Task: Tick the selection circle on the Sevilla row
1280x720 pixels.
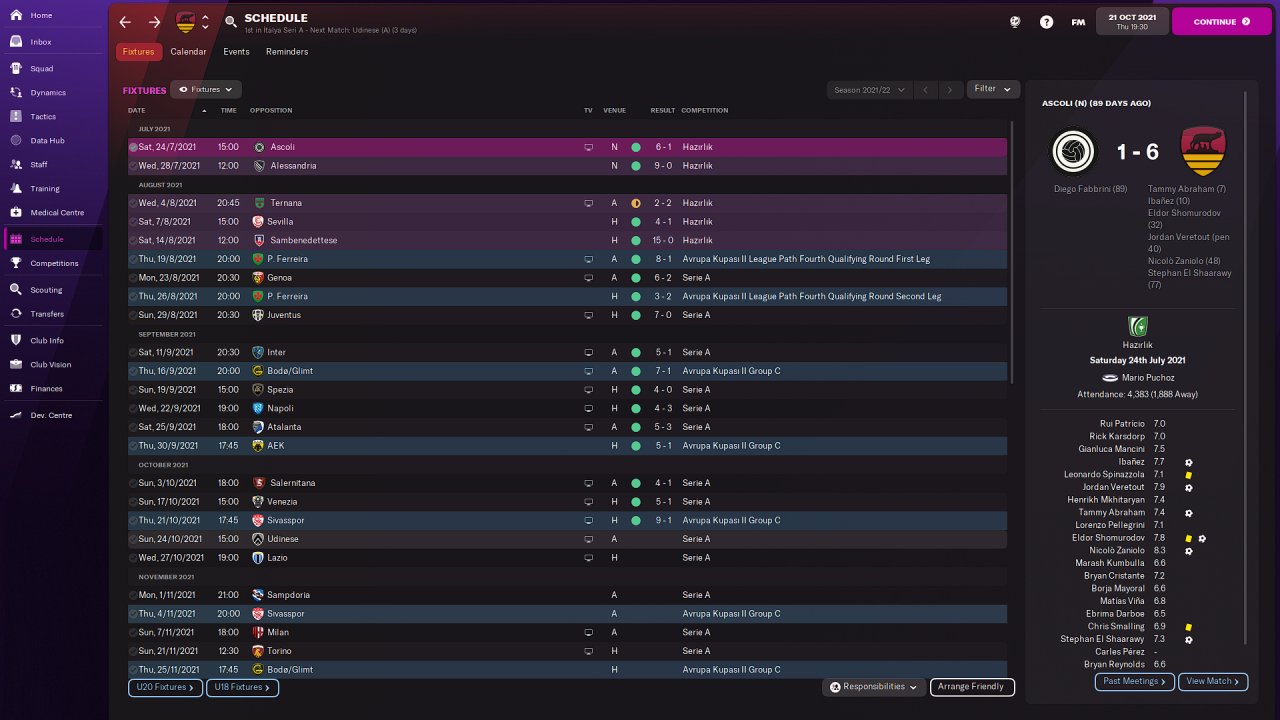Action: [133, 222]
